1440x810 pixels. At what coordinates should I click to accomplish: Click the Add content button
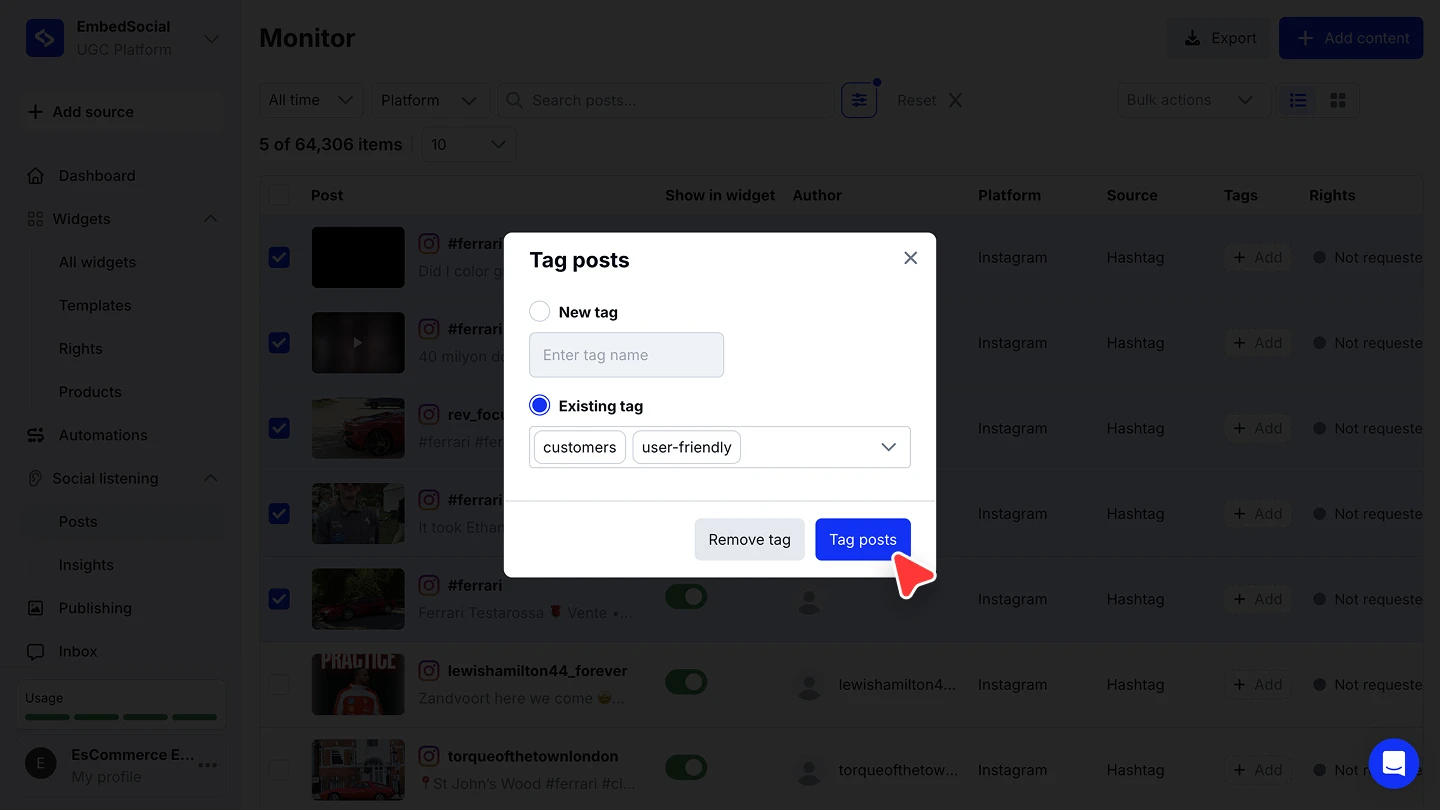[x=1351, y=38]
